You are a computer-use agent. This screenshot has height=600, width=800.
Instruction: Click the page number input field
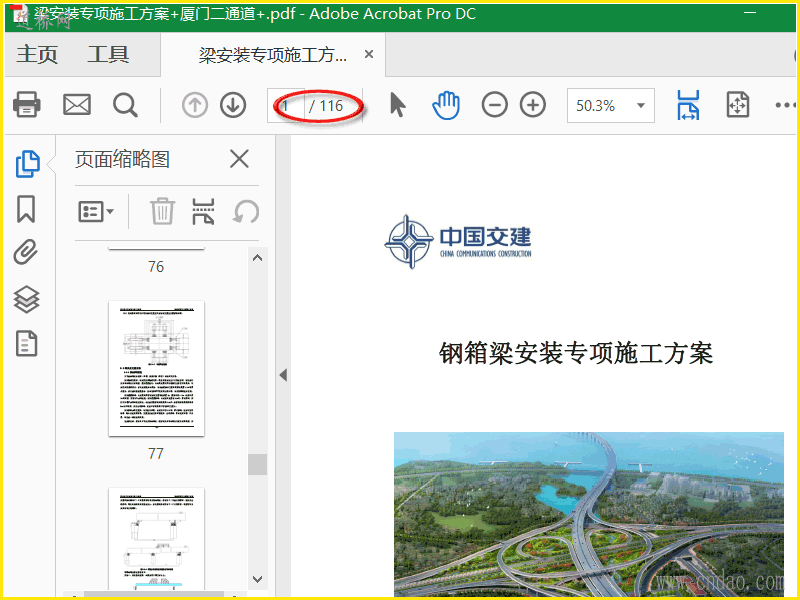(286, 106)
